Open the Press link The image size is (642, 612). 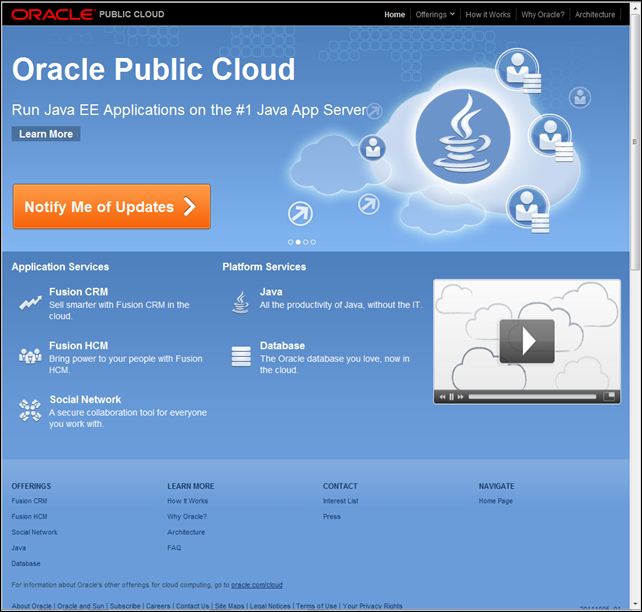[332, 517]
